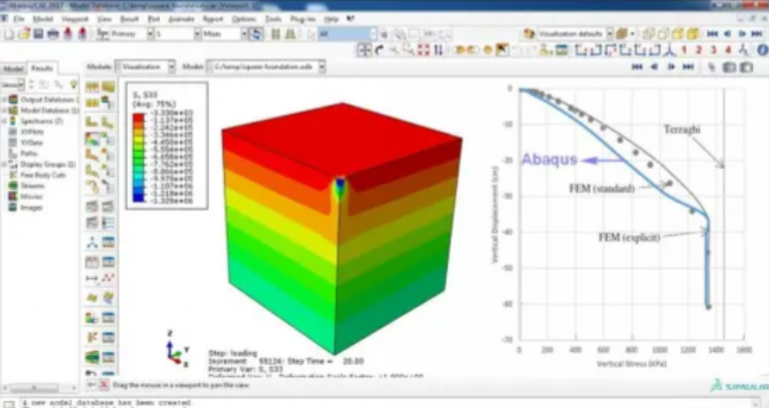769x408 pixels.
Task: Expand the Display Groups tree node
Action: pyautogui.click(x=4, y=164)
